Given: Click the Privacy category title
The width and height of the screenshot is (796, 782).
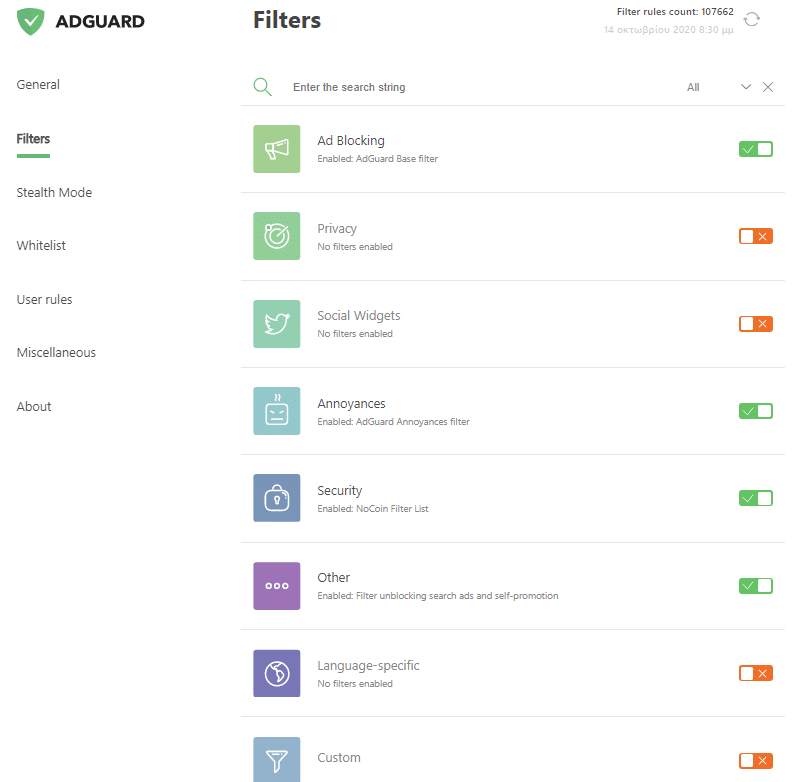Looking at the screenshot, I should click(x=337, y=229).
